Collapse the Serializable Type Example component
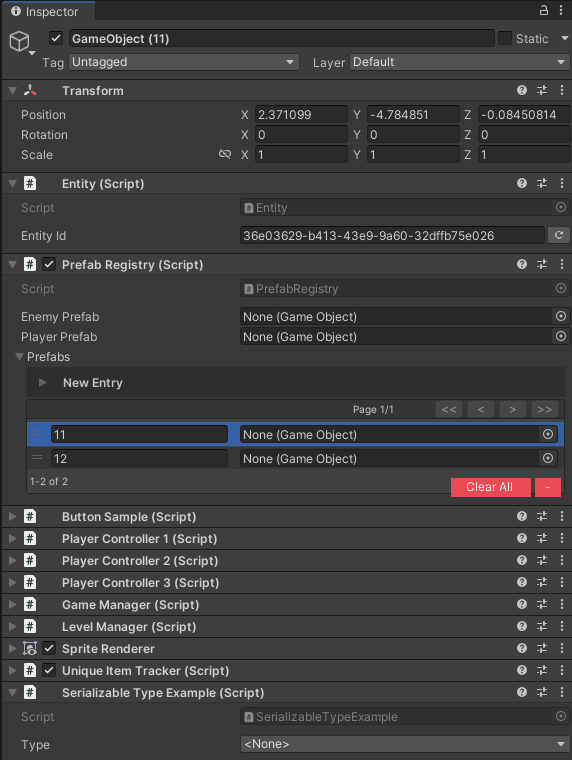The width and height of the screenshot is (572, 760). click(x=13, y=693)
